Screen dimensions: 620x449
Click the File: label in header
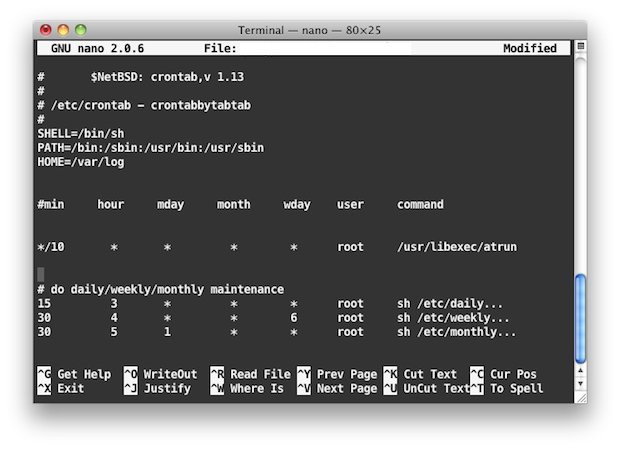click(x=220, y=48)
